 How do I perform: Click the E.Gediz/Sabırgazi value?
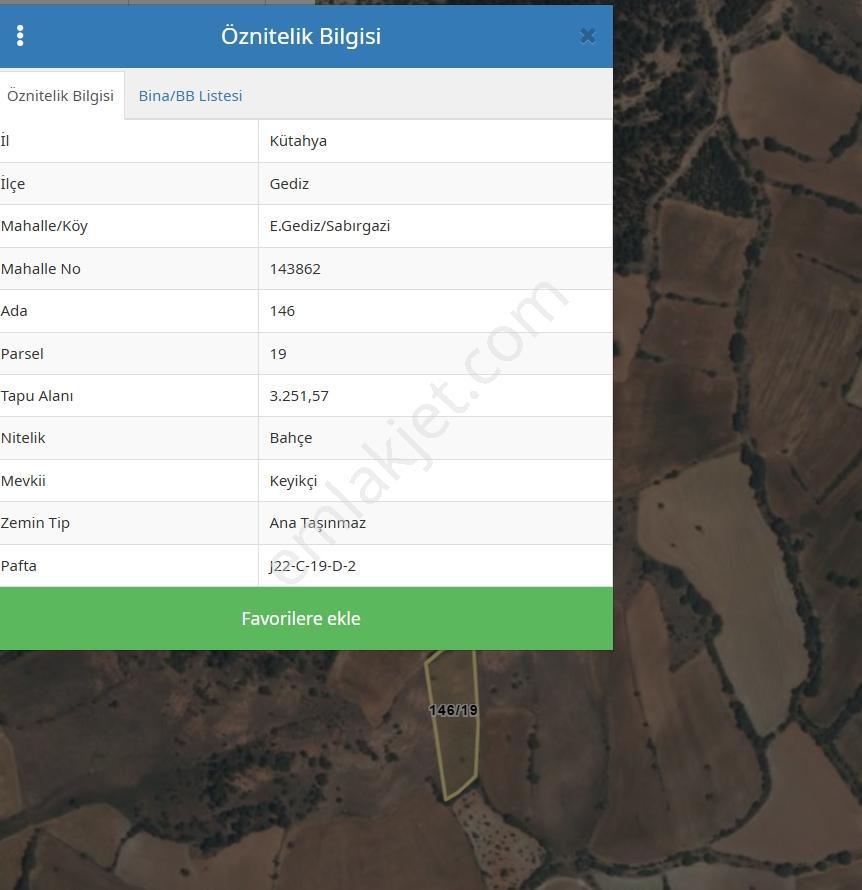(330, 226)
